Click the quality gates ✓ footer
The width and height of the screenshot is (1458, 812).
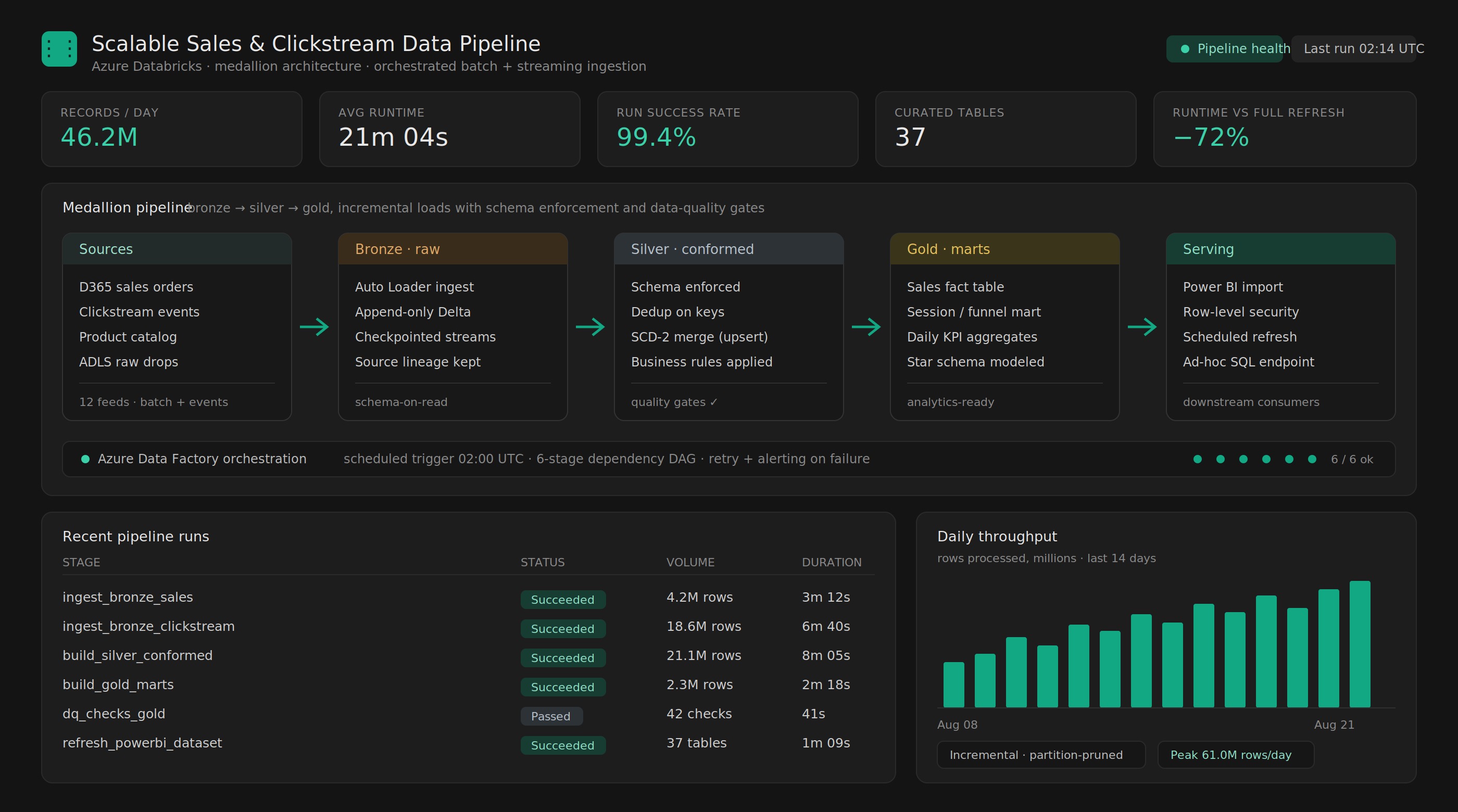pyautogui.click(x=674, y=402)
